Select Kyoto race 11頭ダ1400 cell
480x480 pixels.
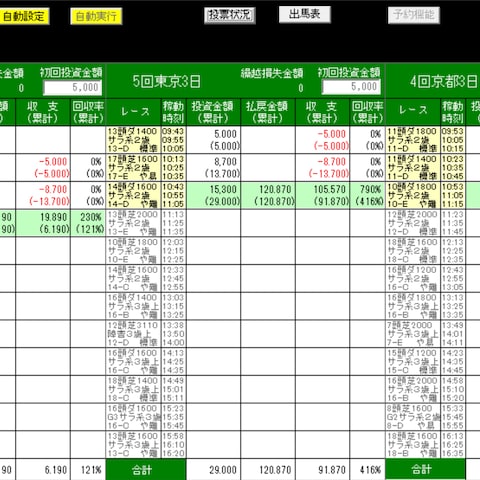[x=413, y=167]
